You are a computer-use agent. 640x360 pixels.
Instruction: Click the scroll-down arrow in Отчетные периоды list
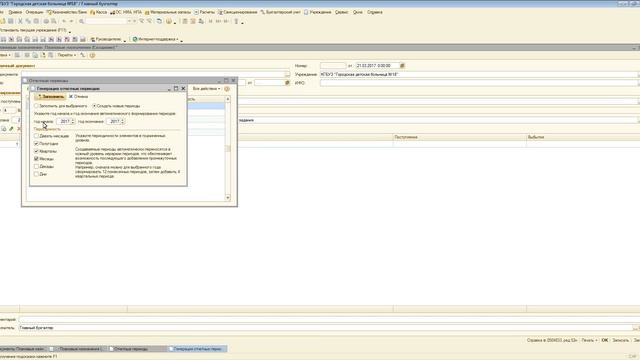(228, 198)
